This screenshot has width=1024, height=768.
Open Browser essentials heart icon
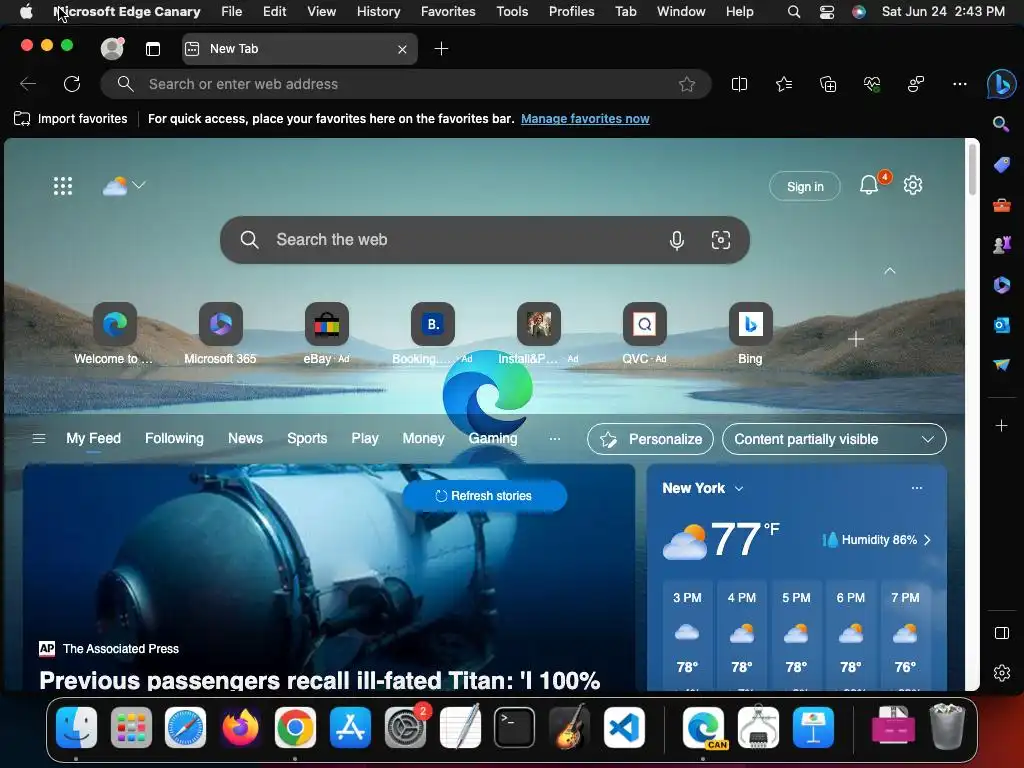[872, 84]
